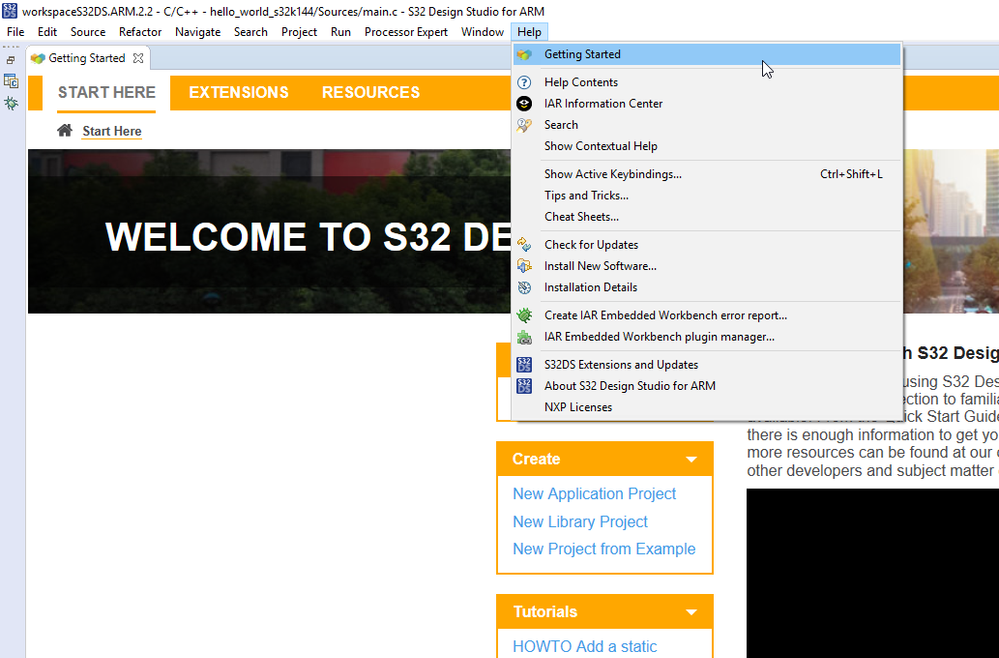Click the cube icon on Getting Started tab
999x658 pixels.
38,58
